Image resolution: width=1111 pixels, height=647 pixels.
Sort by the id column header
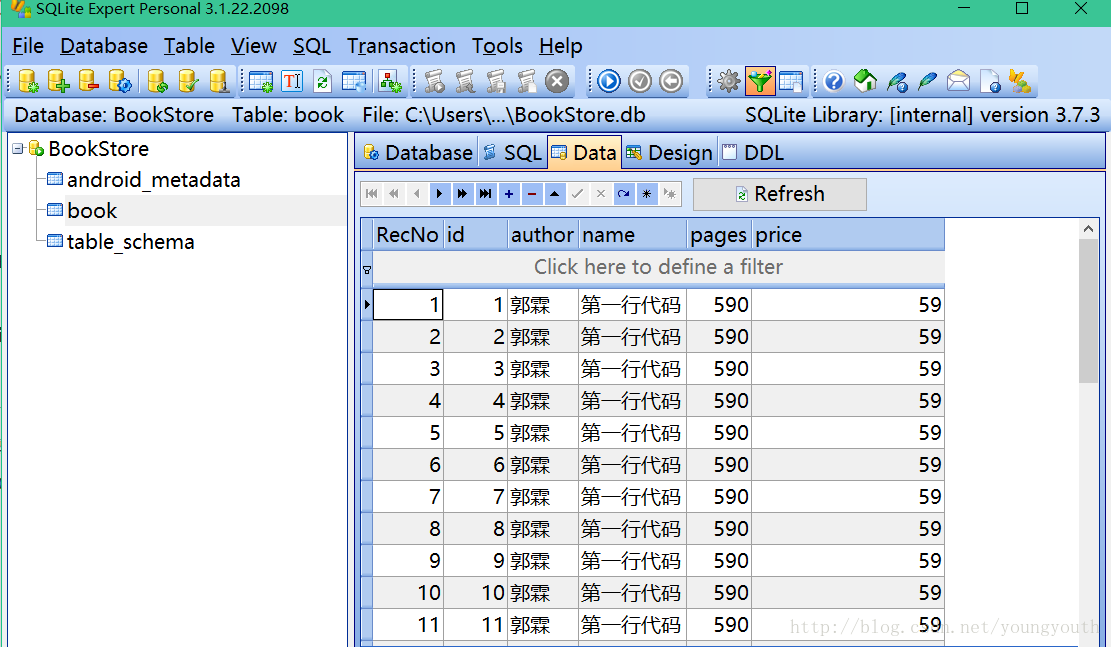click(475, 235)
